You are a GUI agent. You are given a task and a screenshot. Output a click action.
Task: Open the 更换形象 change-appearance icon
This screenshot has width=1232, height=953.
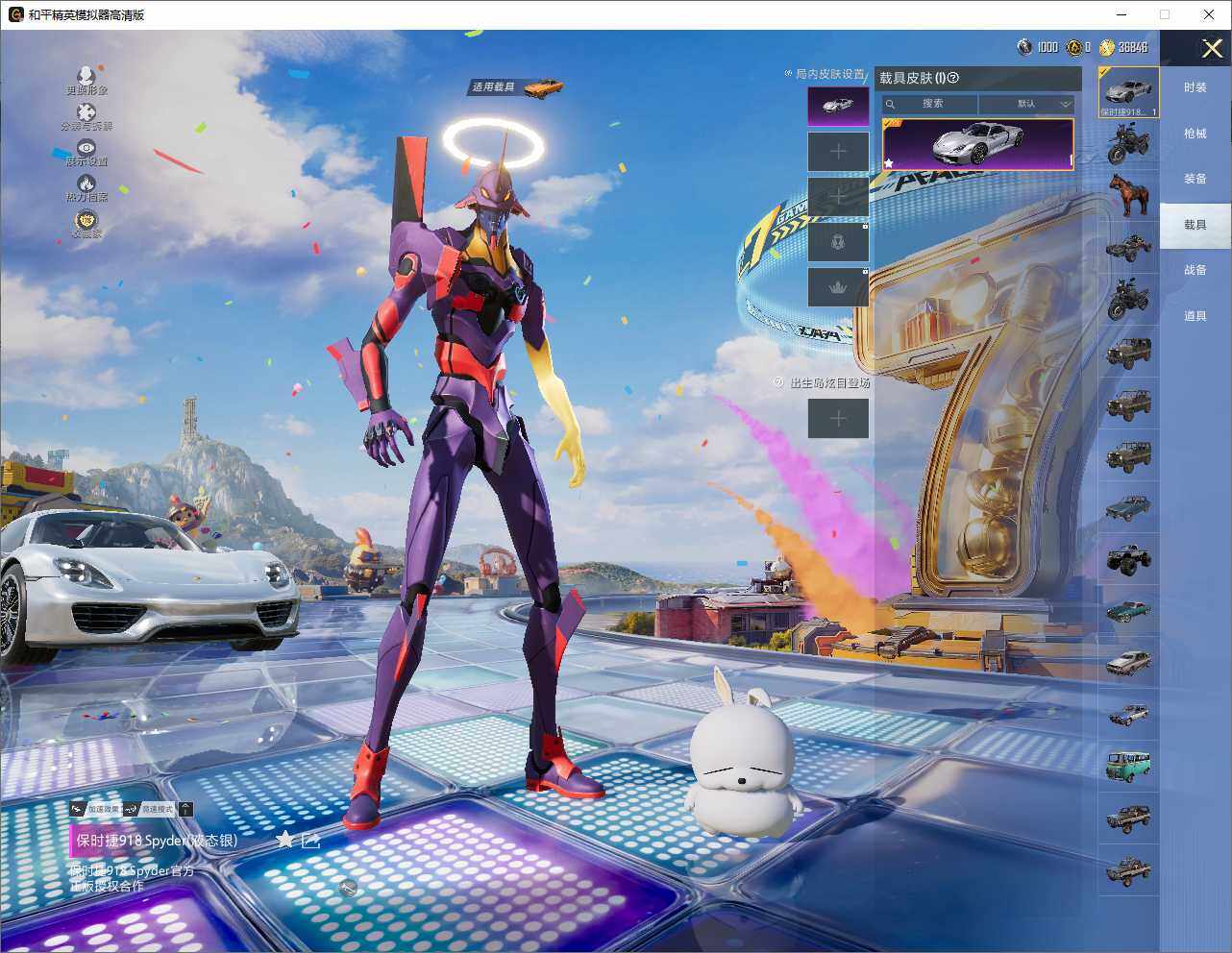tap(86, 76)
